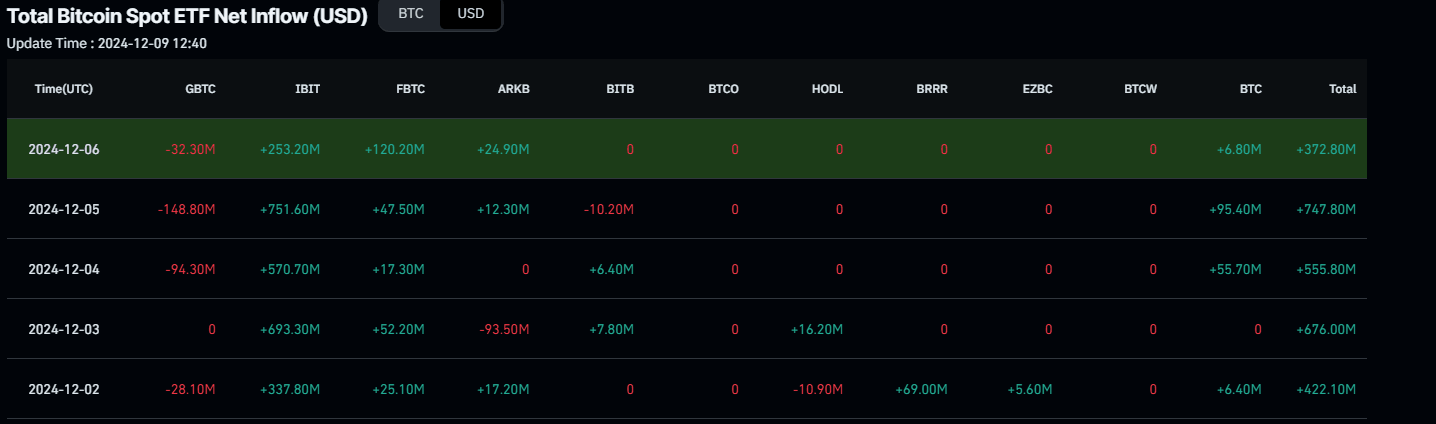Select the USD toggle option
The image size is (1436, 424).
[x=470, y=14]
